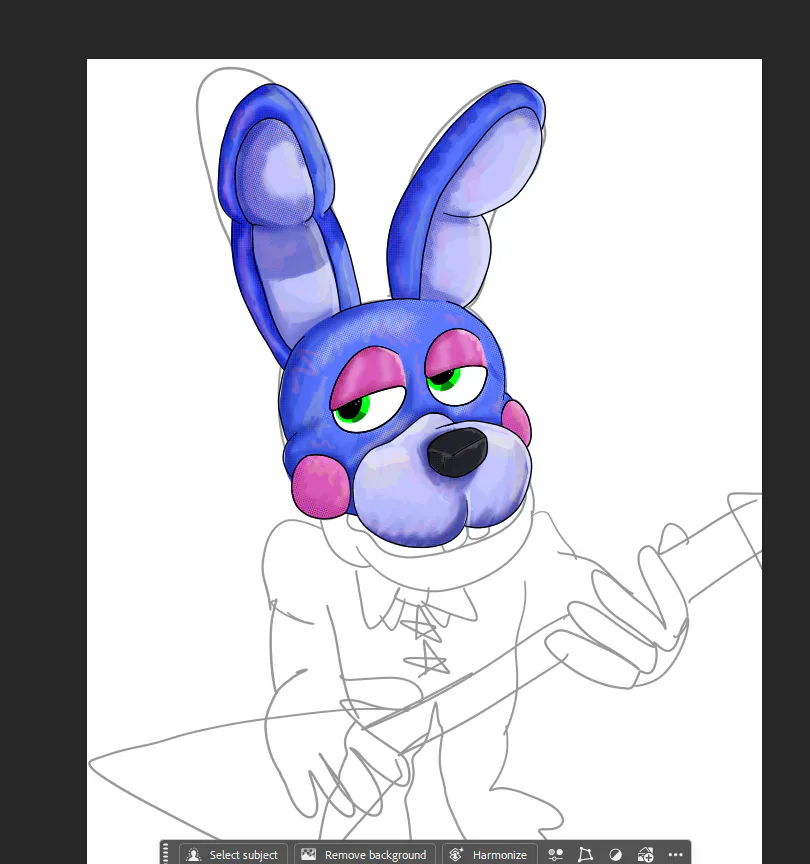Grab the contextual task bar drag handle
Viewport: 810px width, 864px height.
[166, 854]
